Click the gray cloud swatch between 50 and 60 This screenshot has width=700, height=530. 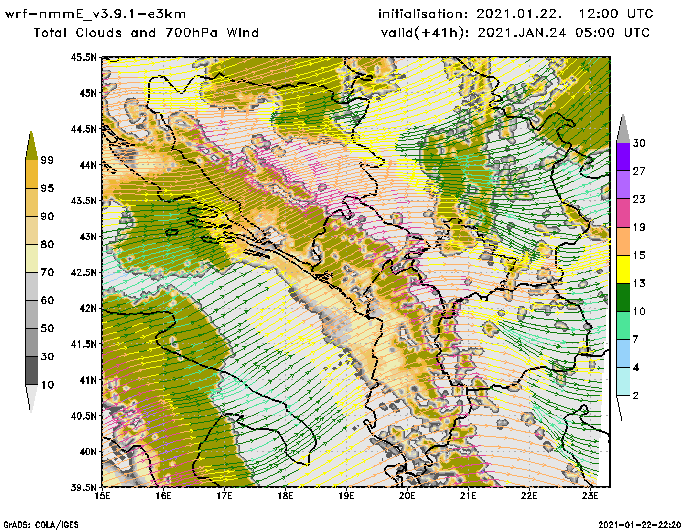(x=31, y=314)
